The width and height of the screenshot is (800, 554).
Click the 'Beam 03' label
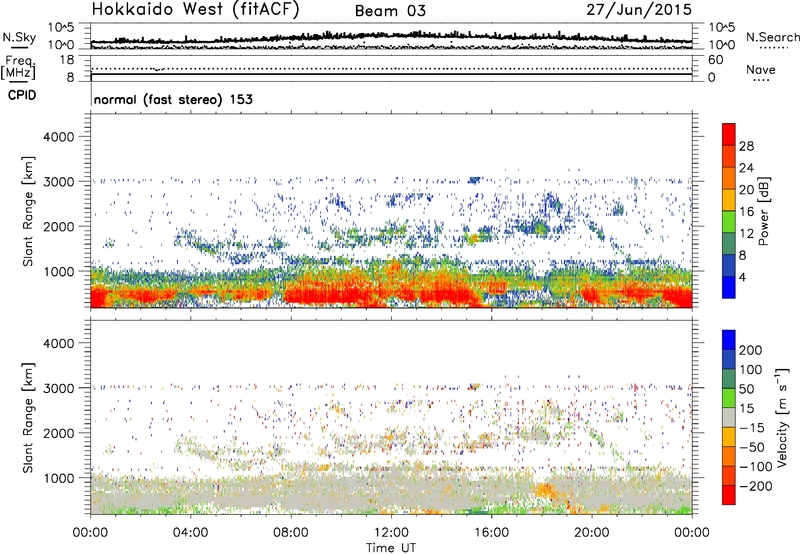click(390, 11)
